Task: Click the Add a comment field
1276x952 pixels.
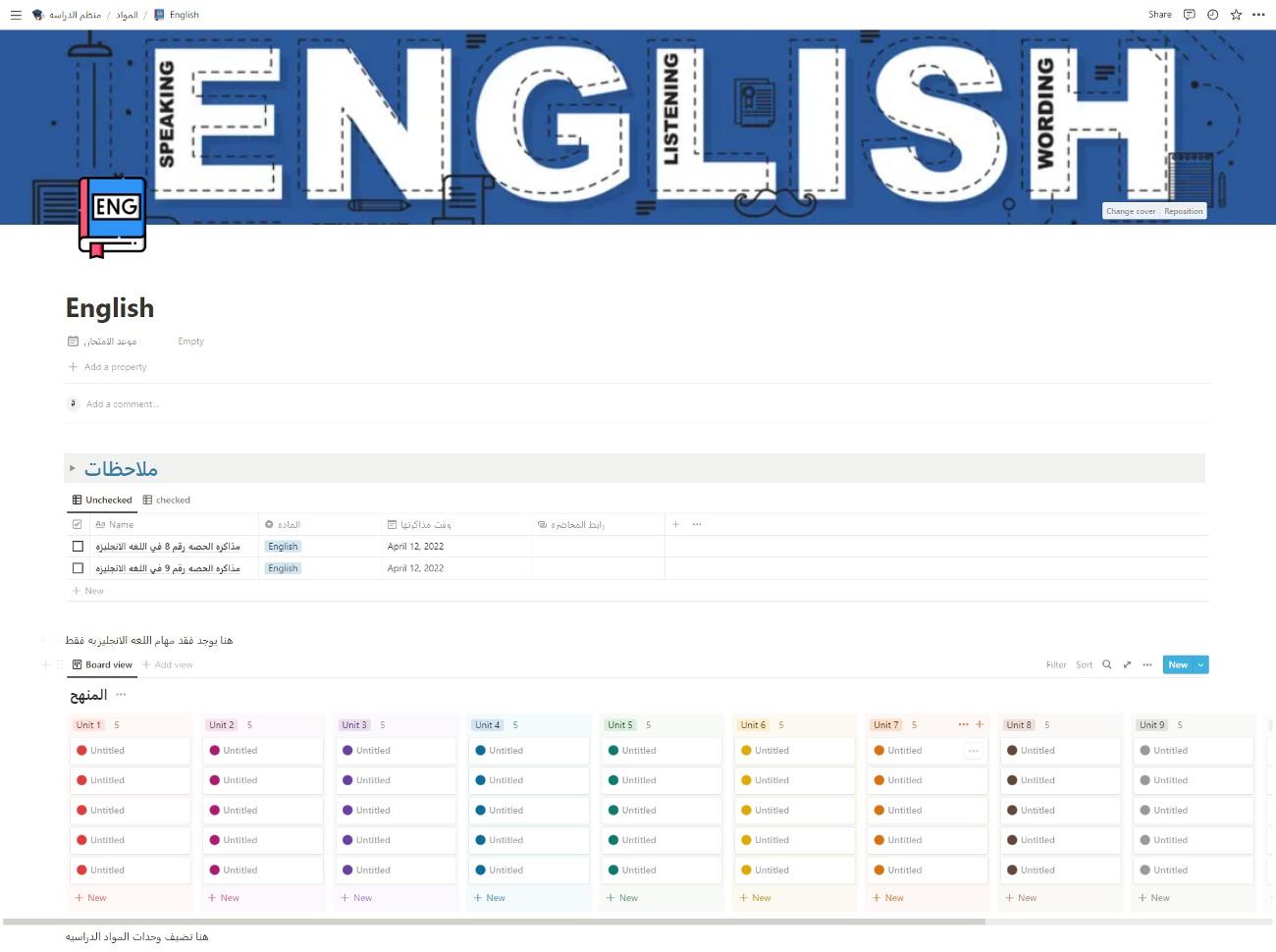Action: pos(123,404)
